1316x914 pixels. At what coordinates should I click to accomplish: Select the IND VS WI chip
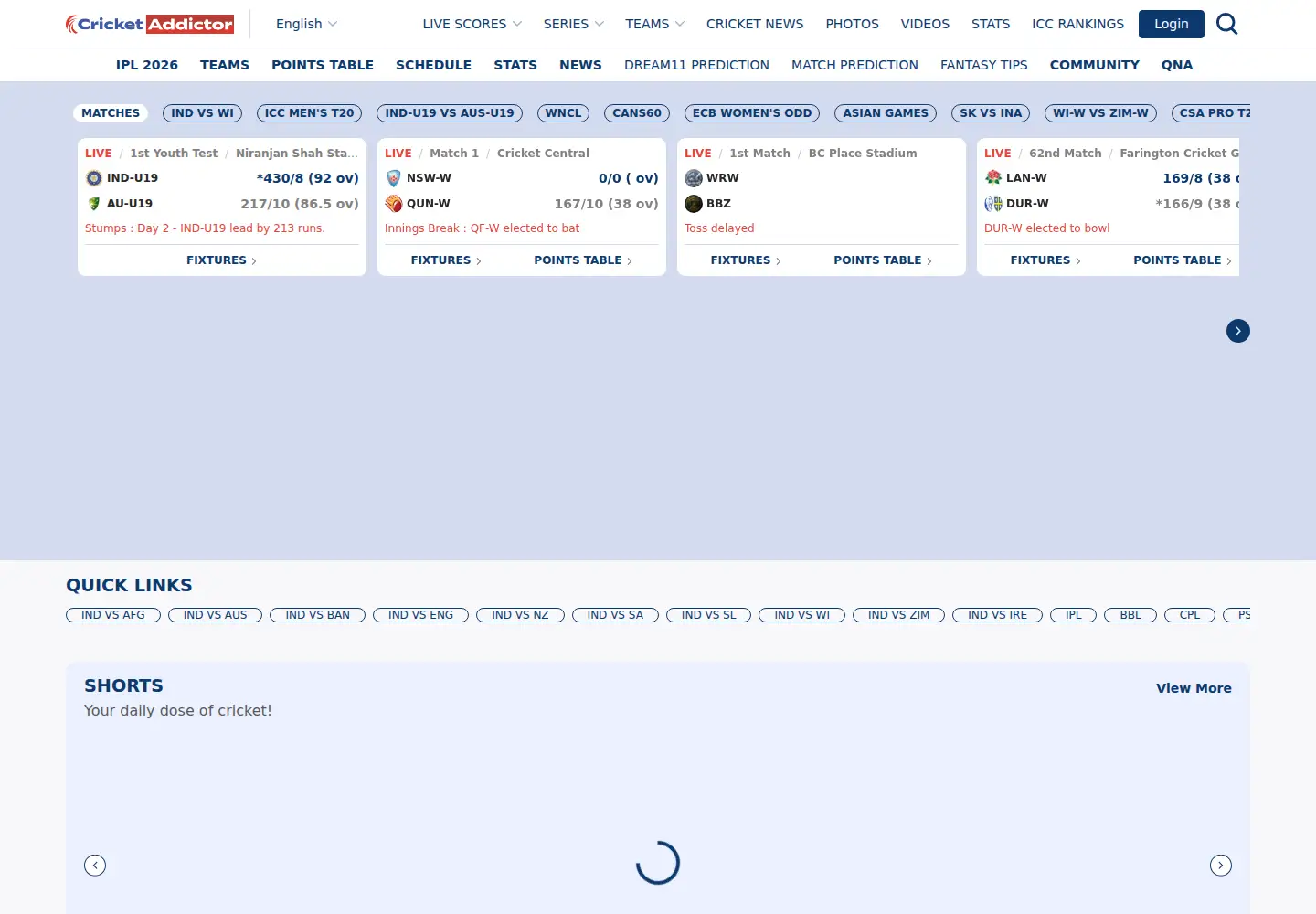click(x=202, y=113)
